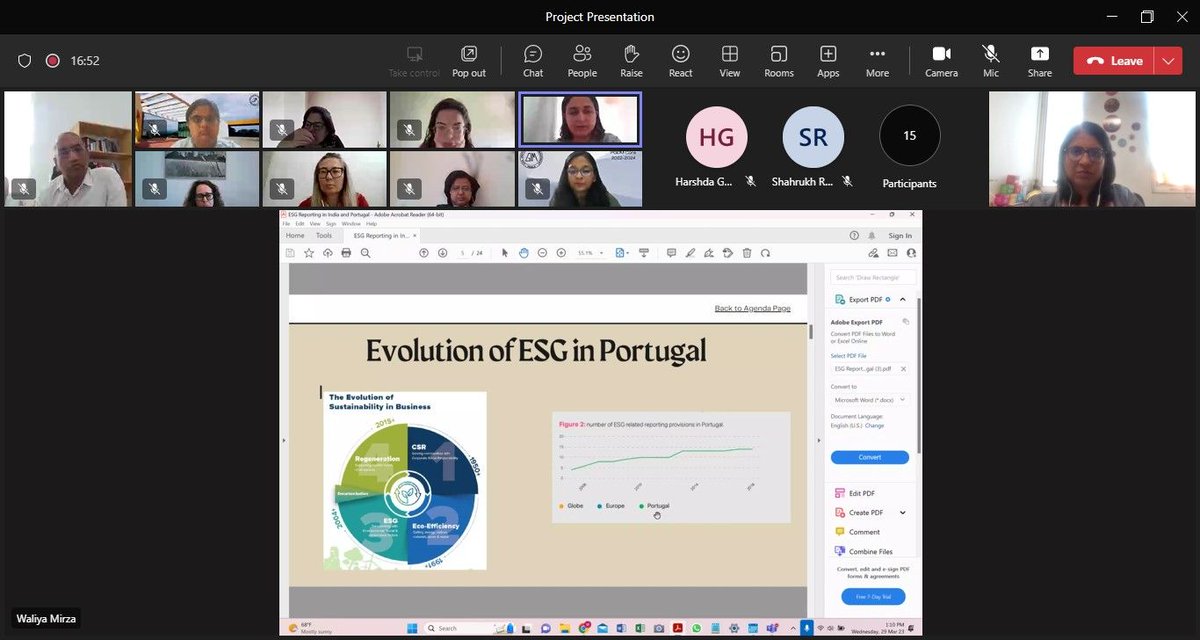Zoom out with the minus icon
The width and height of the screenshot is (1200, 640).
click(542, 253)
